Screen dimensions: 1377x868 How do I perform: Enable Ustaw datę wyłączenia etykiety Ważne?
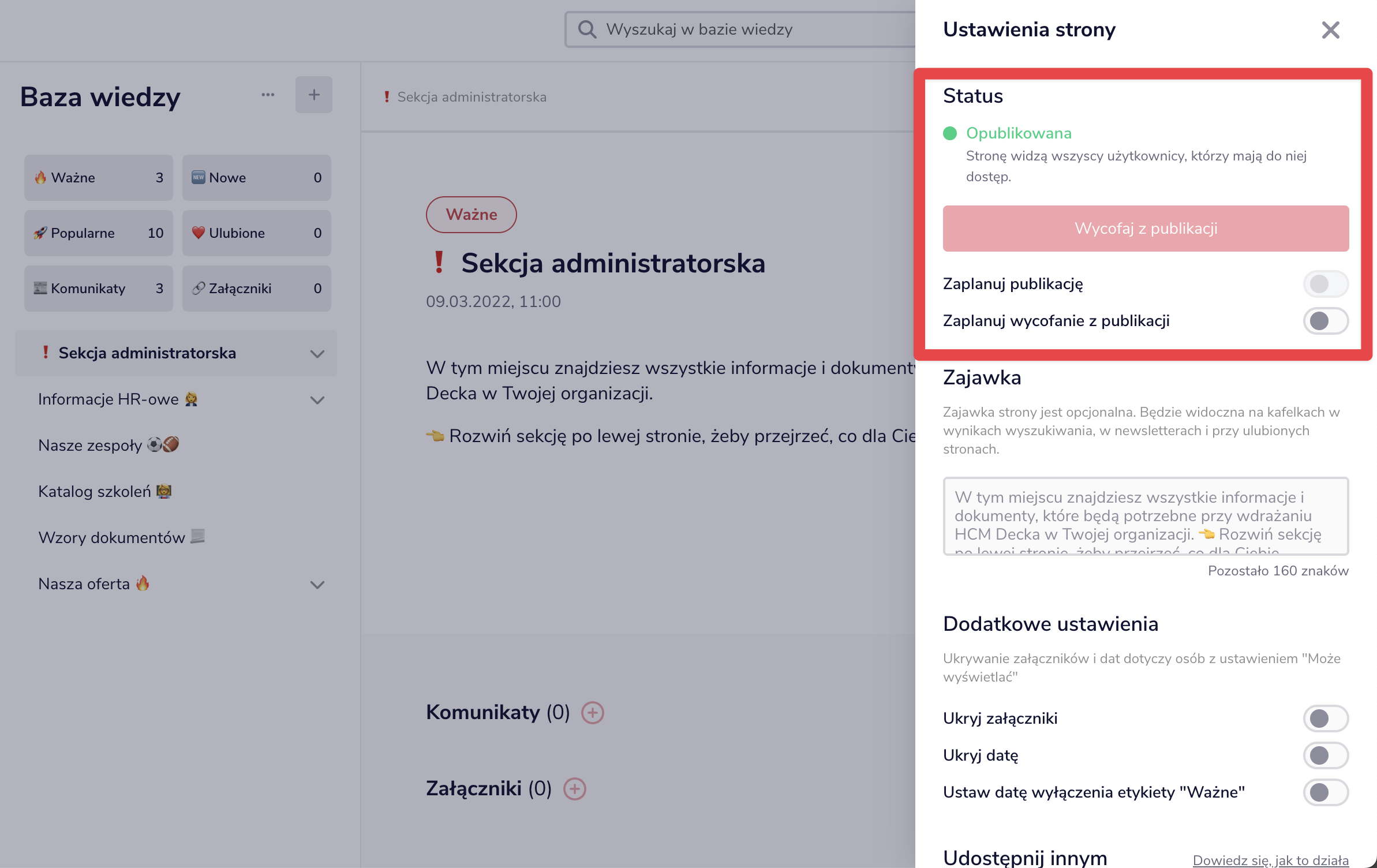(1325, 792)
